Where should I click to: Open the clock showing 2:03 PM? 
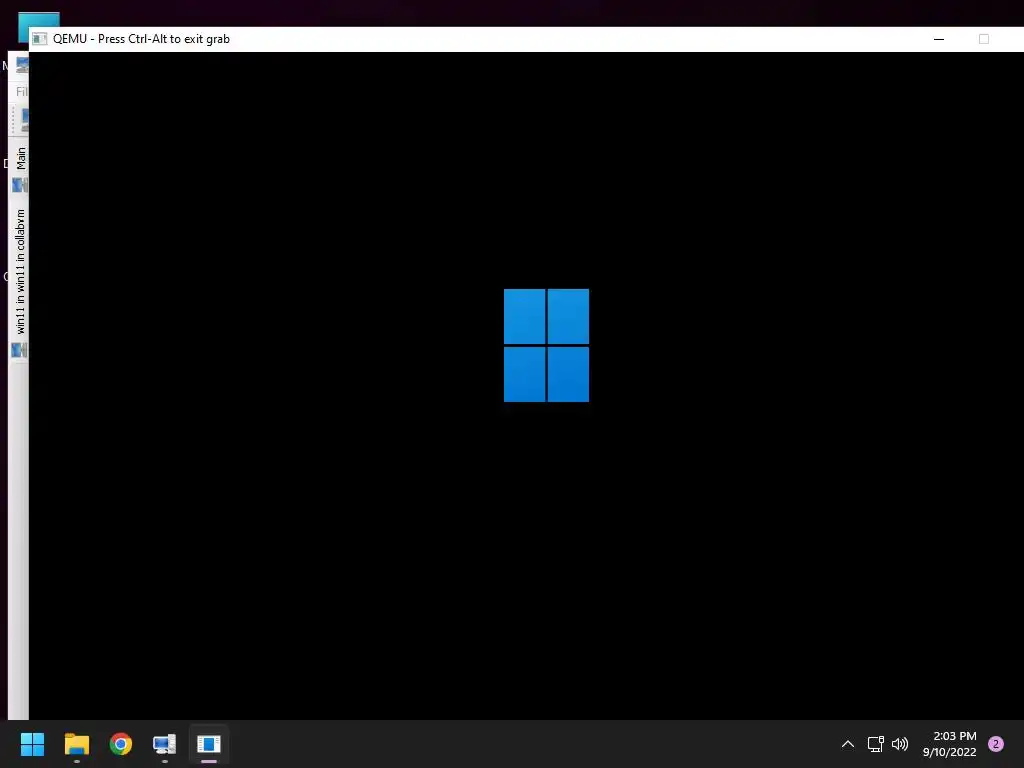(x=950, y=744)
